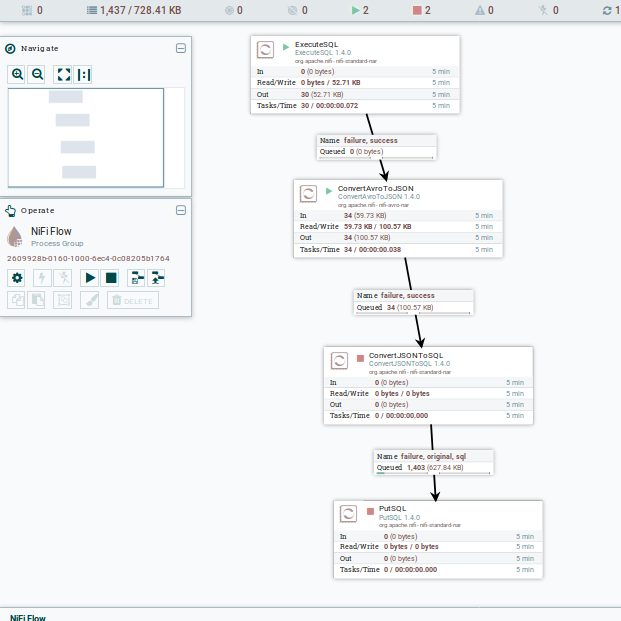Select the ConvertJSONToSQL processor icon
Screen dimensions: 621x621
click(x=339, y=360)
